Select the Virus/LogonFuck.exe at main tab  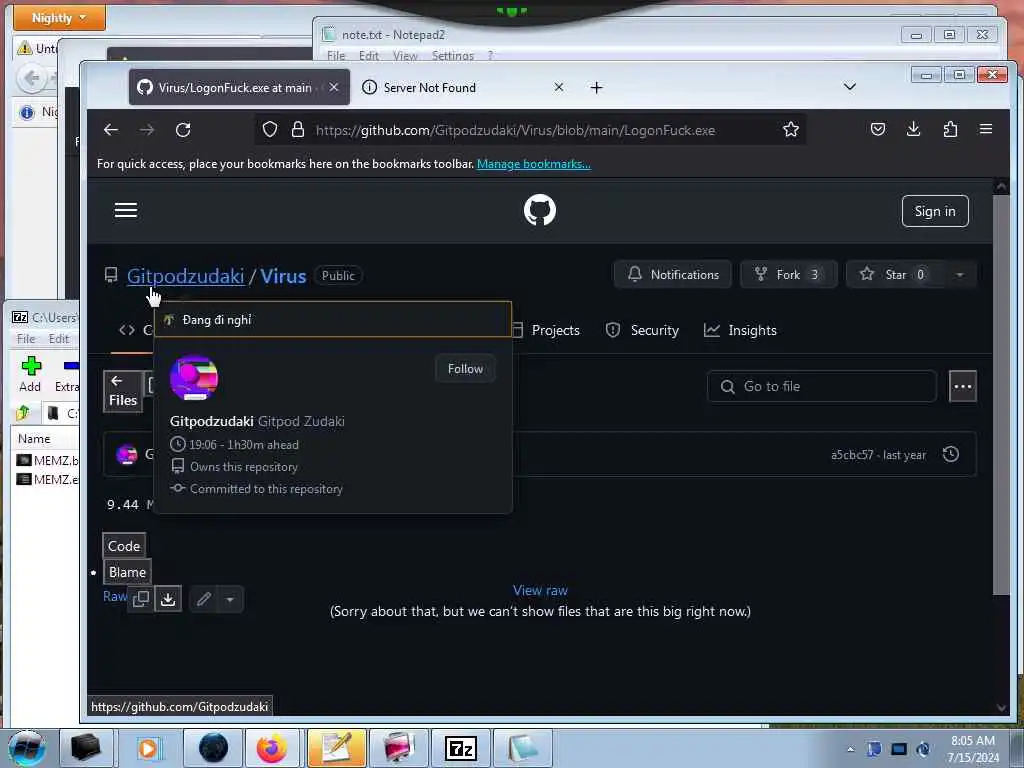point(235,88)
